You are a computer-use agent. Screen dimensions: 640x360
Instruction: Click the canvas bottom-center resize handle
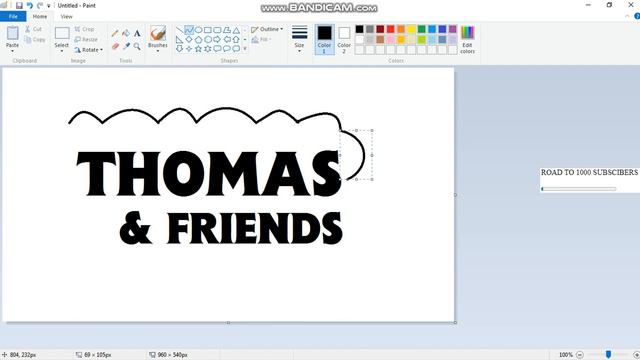tap(228, 322)
